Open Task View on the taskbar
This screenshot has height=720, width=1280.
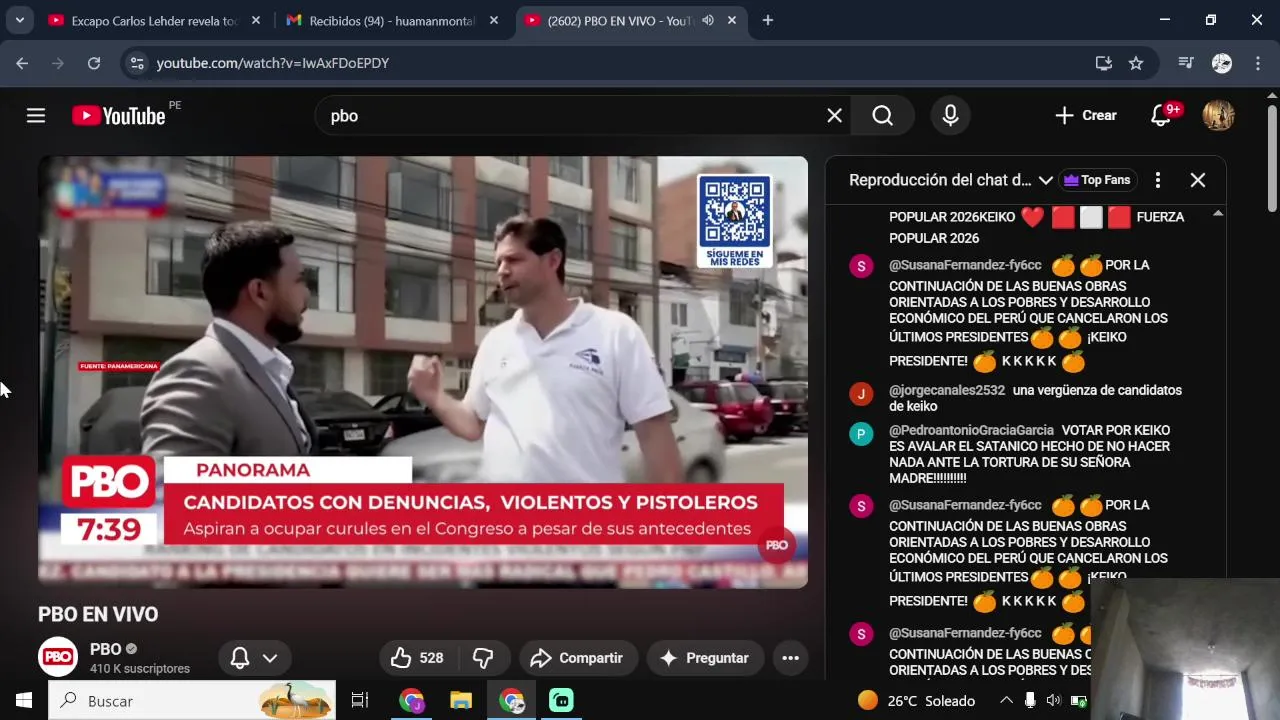point(360,701)
